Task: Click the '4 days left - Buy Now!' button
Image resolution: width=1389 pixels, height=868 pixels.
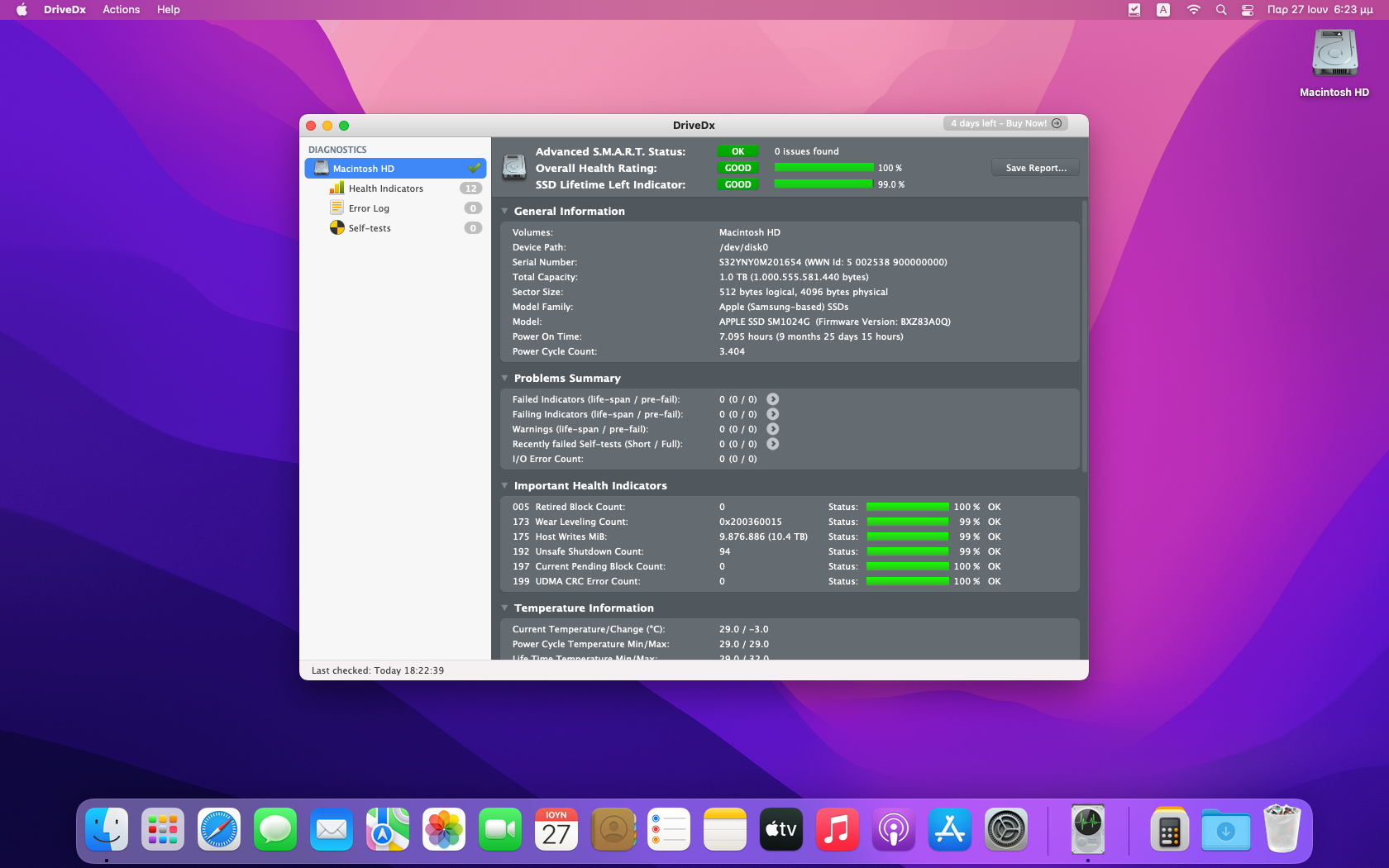Action: click(1005, 123)
